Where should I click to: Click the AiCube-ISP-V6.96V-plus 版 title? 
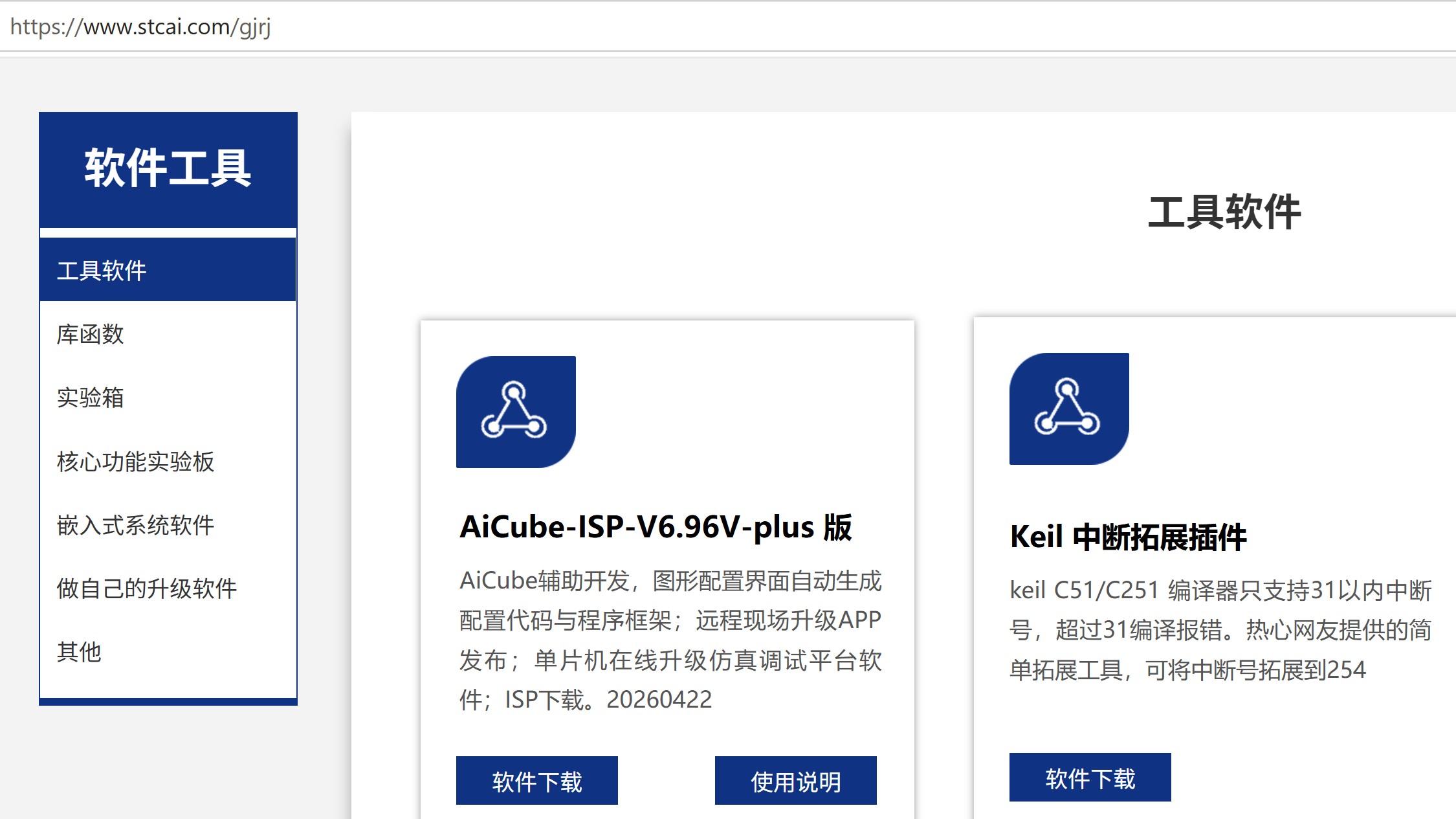656,527
